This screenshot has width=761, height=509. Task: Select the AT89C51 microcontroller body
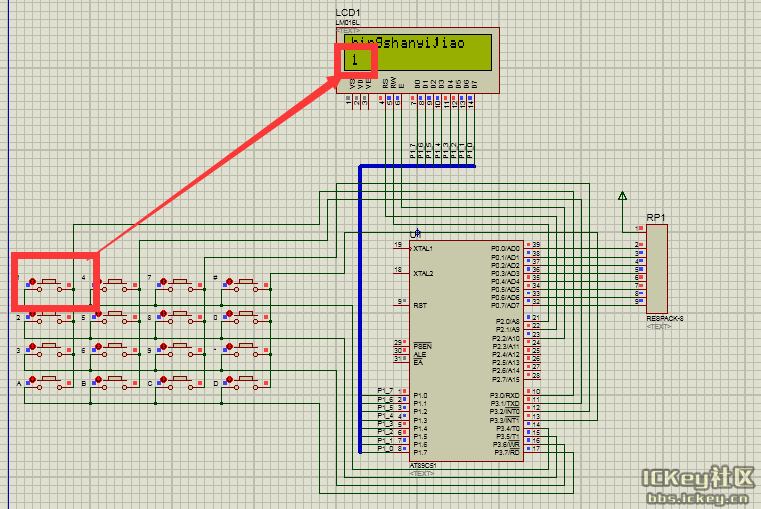466,351
